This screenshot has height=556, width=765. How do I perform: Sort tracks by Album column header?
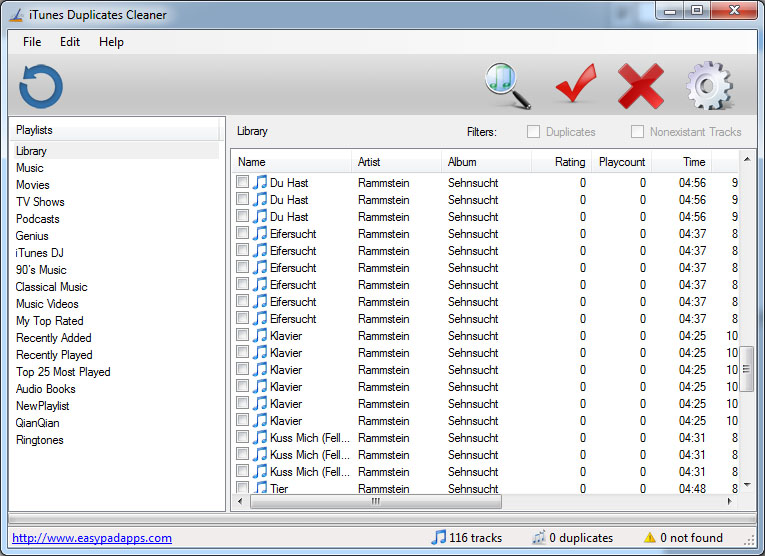(486, 162)
